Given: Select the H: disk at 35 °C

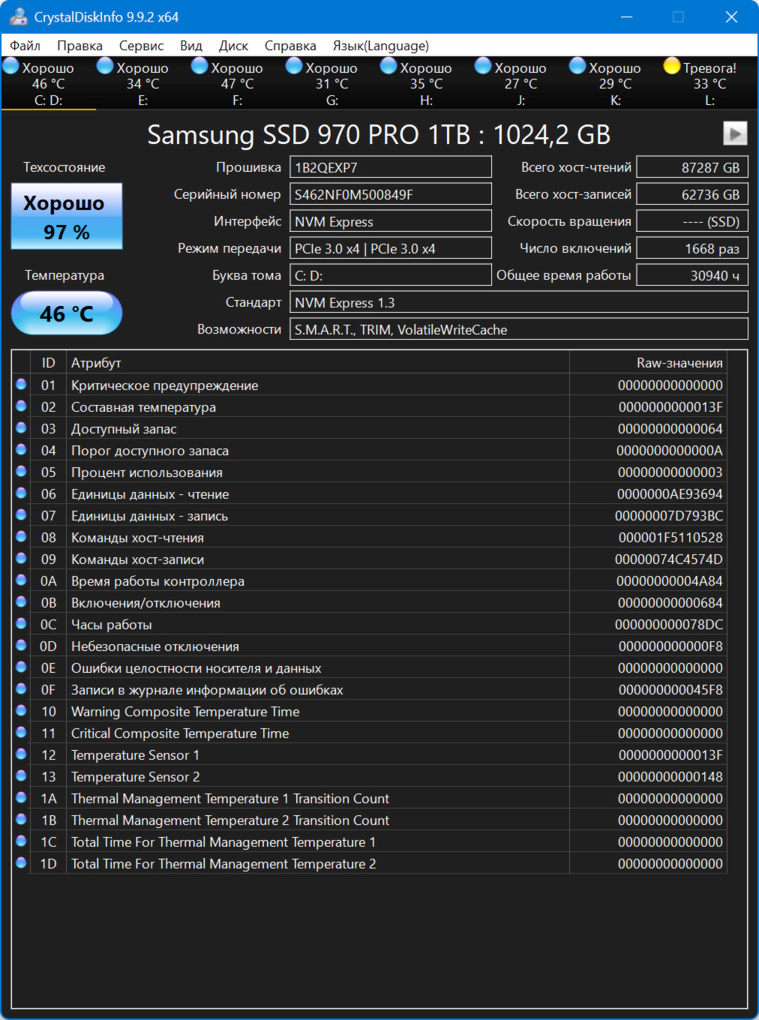Looking at the screenshot, I should [426, 84].
